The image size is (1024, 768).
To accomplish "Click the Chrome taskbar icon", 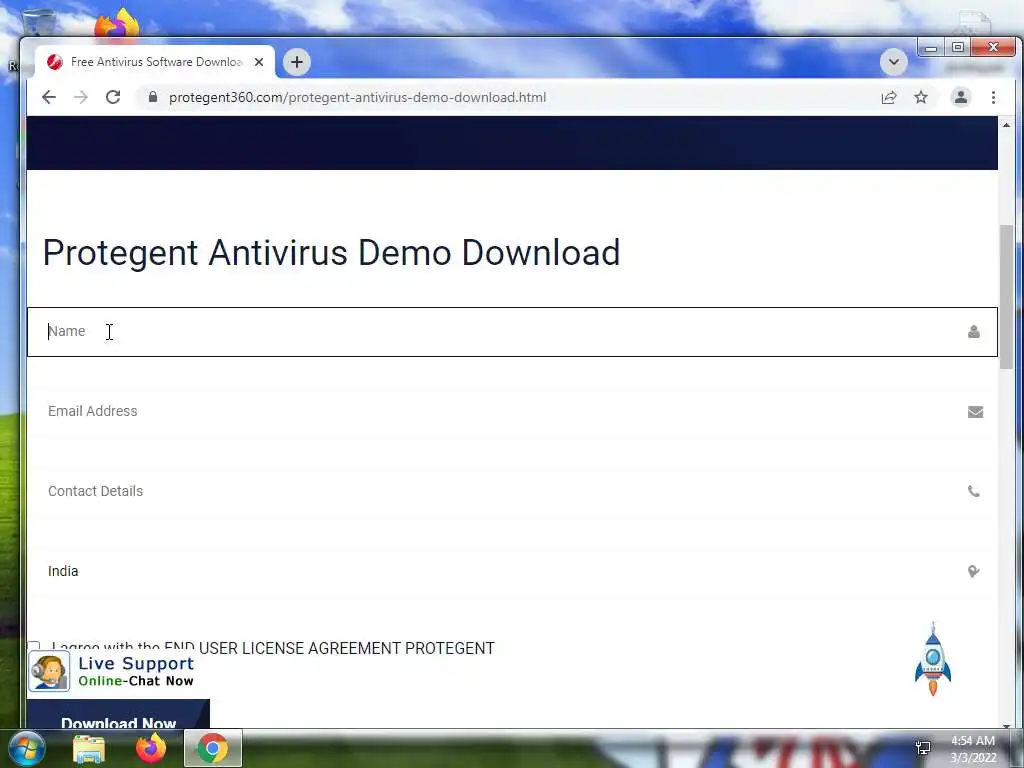I will (213, 748).
